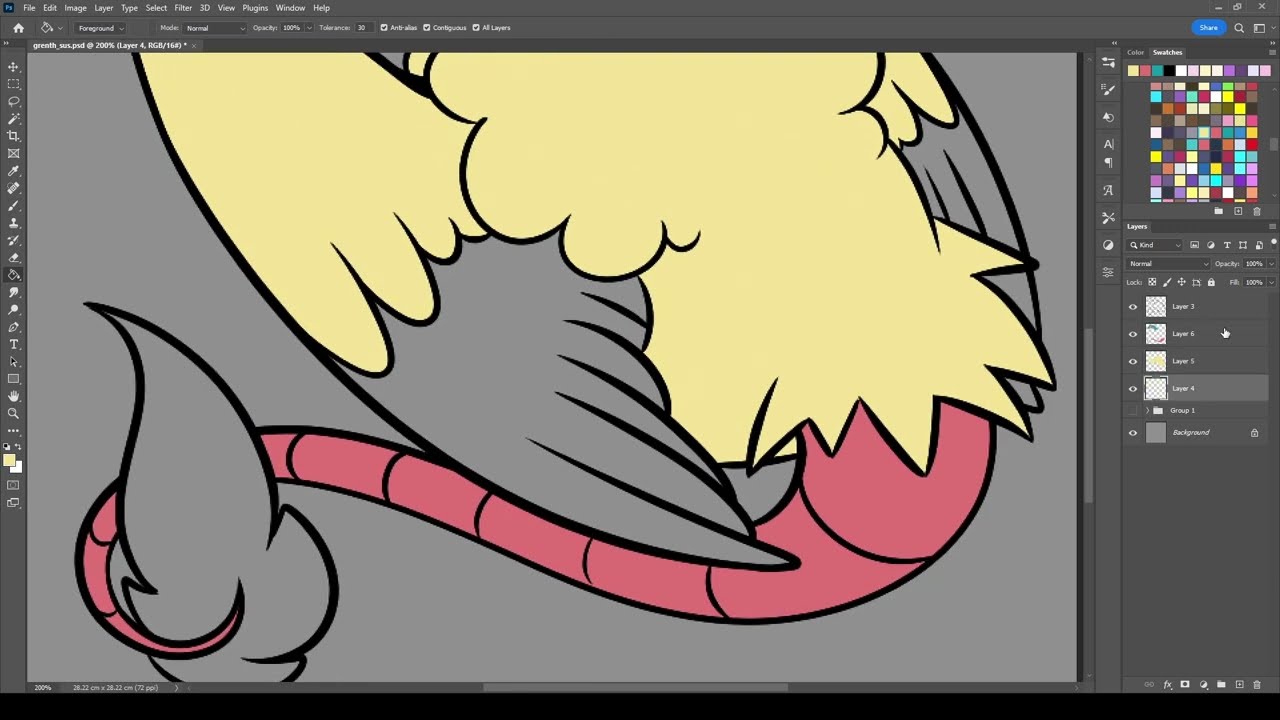Select the Crop tool
The width and height of the screenshot is (1280, 720).
[14, 136]
